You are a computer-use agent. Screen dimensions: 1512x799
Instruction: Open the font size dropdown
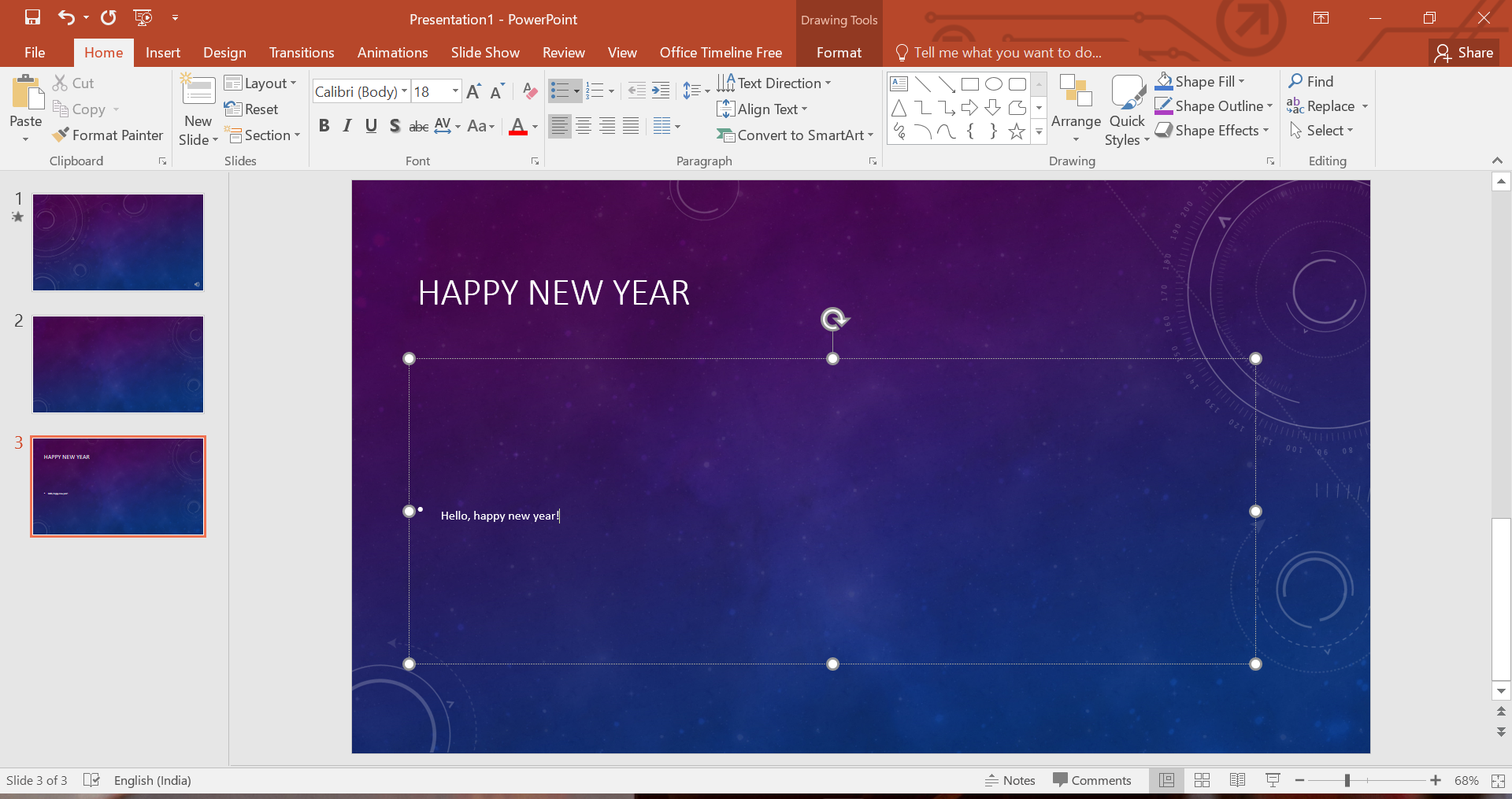(454, 91)
